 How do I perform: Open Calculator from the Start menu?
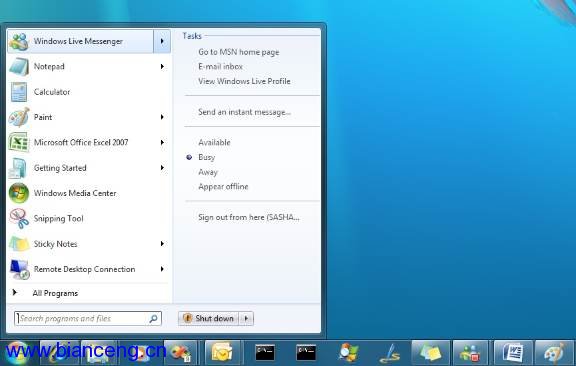(x=88, y=92)
